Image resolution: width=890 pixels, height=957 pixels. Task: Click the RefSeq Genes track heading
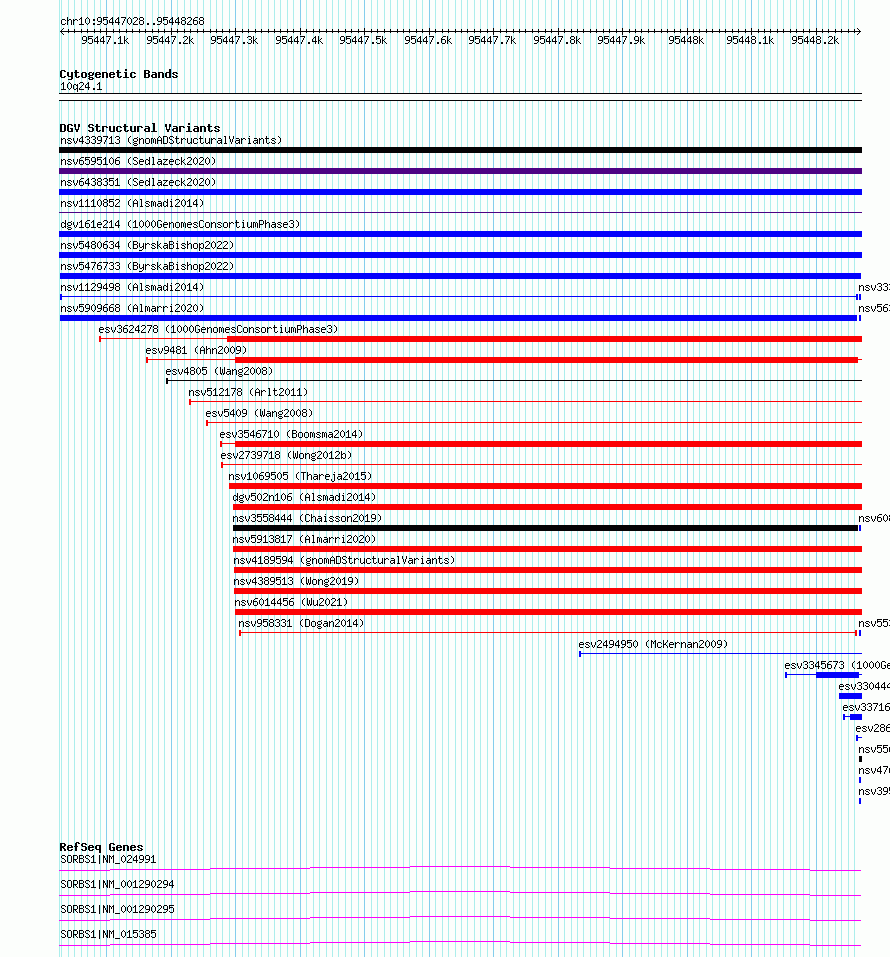pos(101,847)
